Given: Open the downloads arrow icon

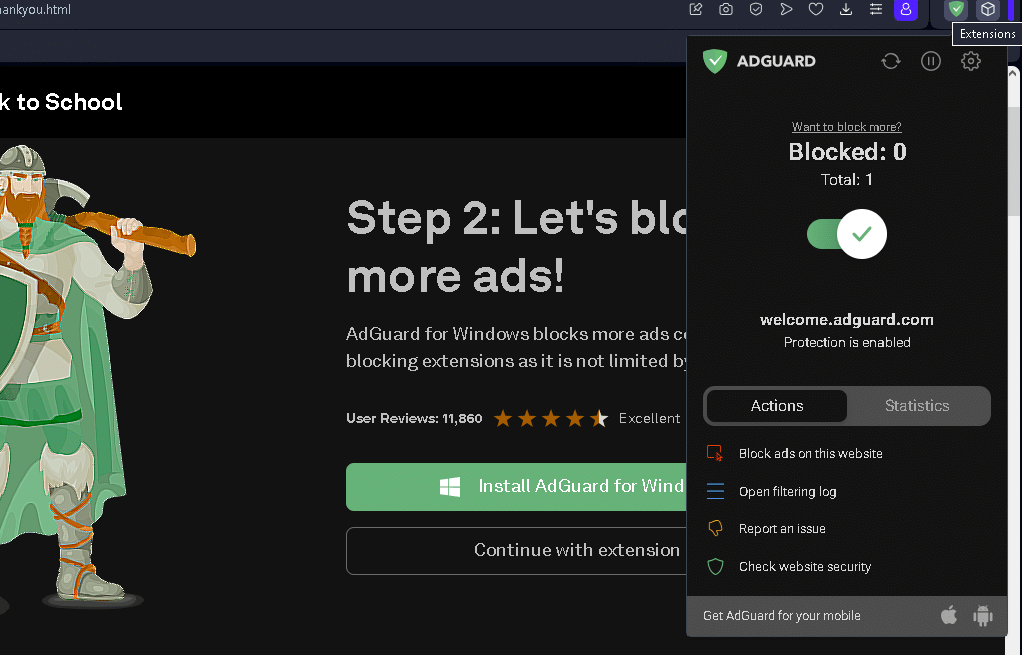Looking at the screenshot, I should (x=846, y=9).
